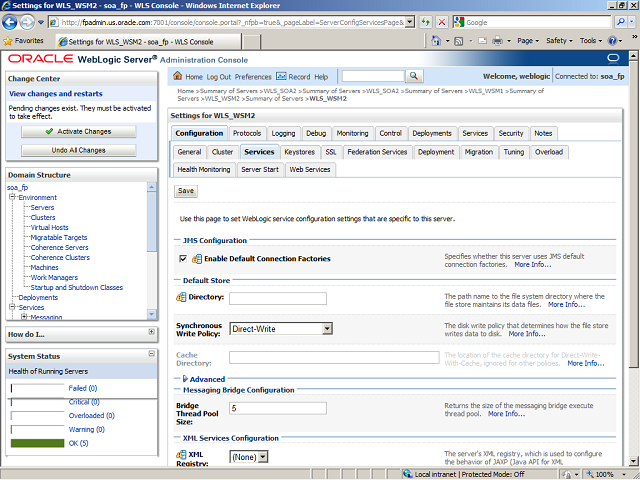Viewport: 640px width, 480px height.
Task: Toggle Enable Default Connection Factories checkbox
Action: point(183,259)
